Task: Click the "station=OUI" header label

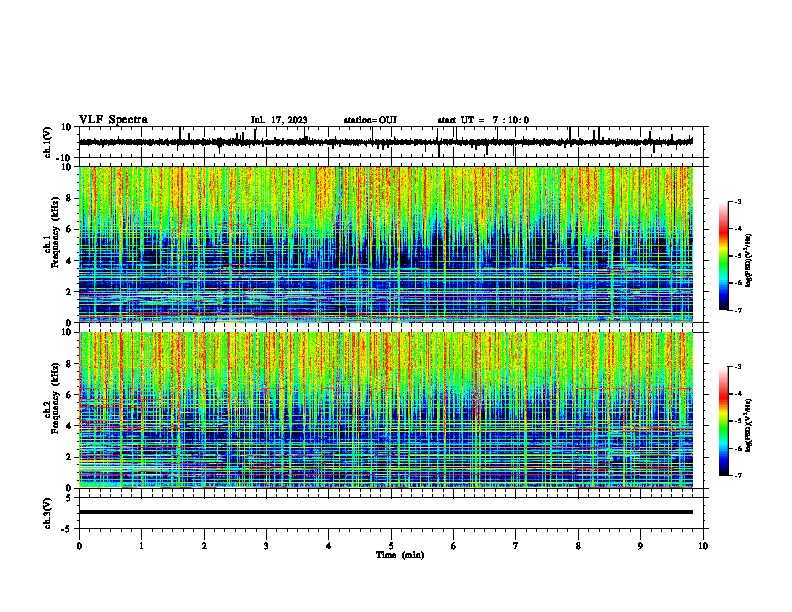Action: pyautogui.click(x=370, y=120)
